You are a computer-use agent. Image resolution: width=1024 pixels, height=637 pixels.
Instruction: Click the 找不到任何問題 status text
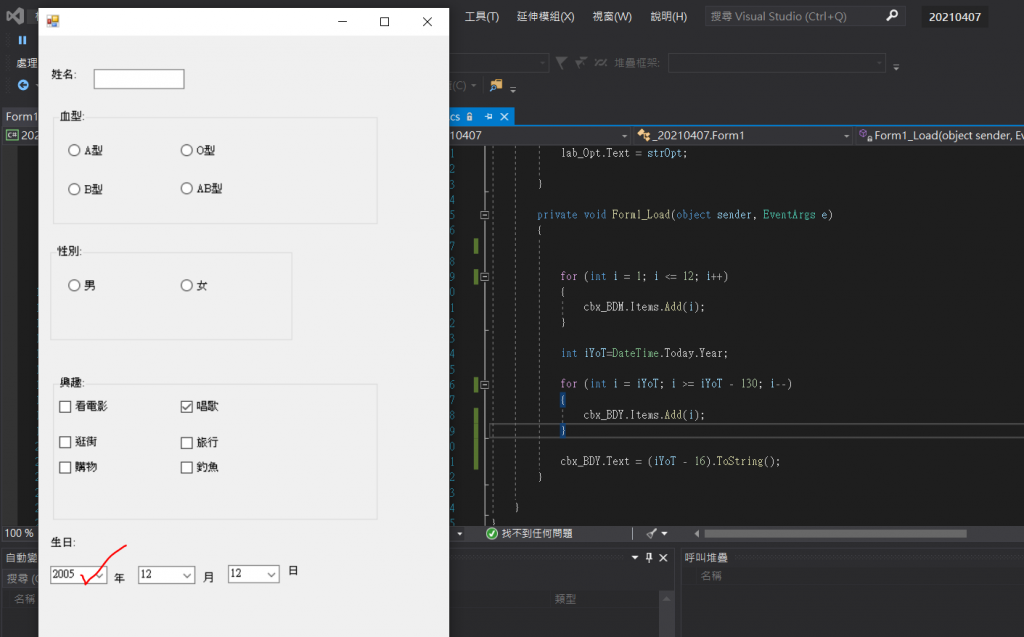537,534
